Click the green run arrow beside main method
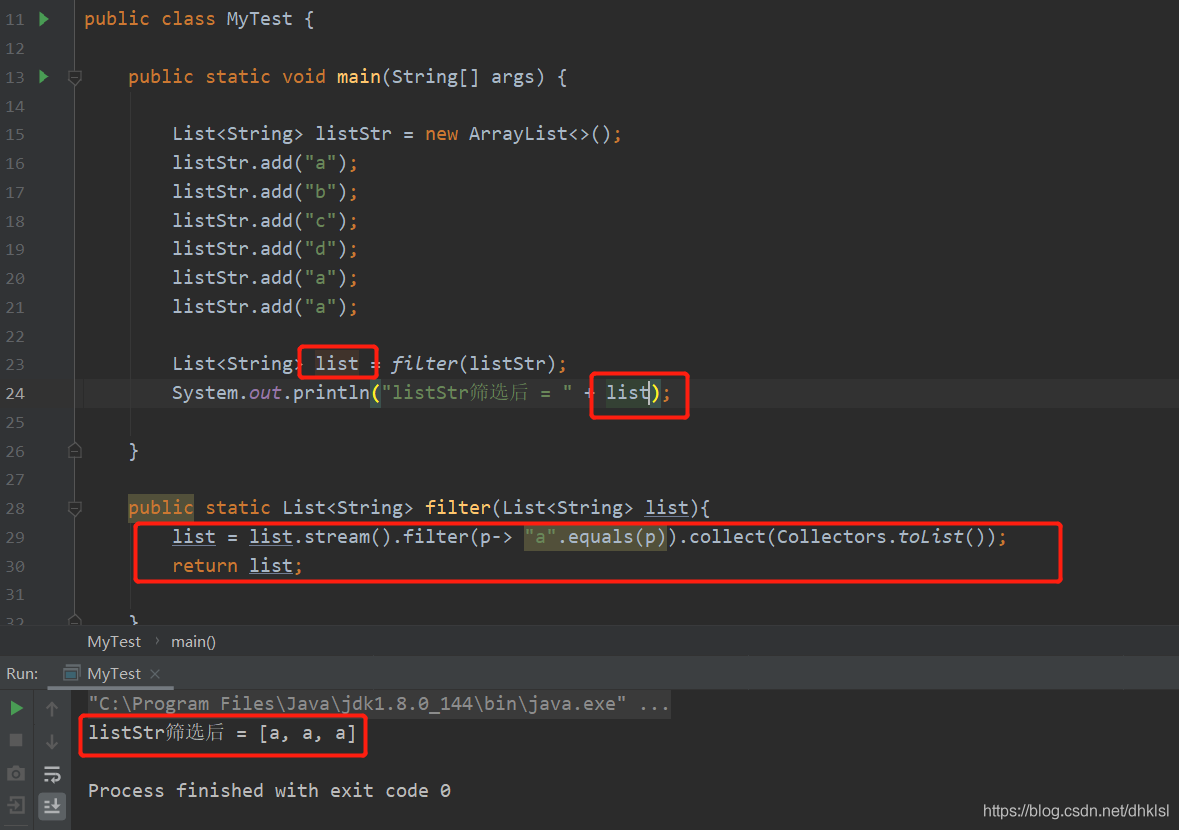1179x830 pixels. point(44,77)
